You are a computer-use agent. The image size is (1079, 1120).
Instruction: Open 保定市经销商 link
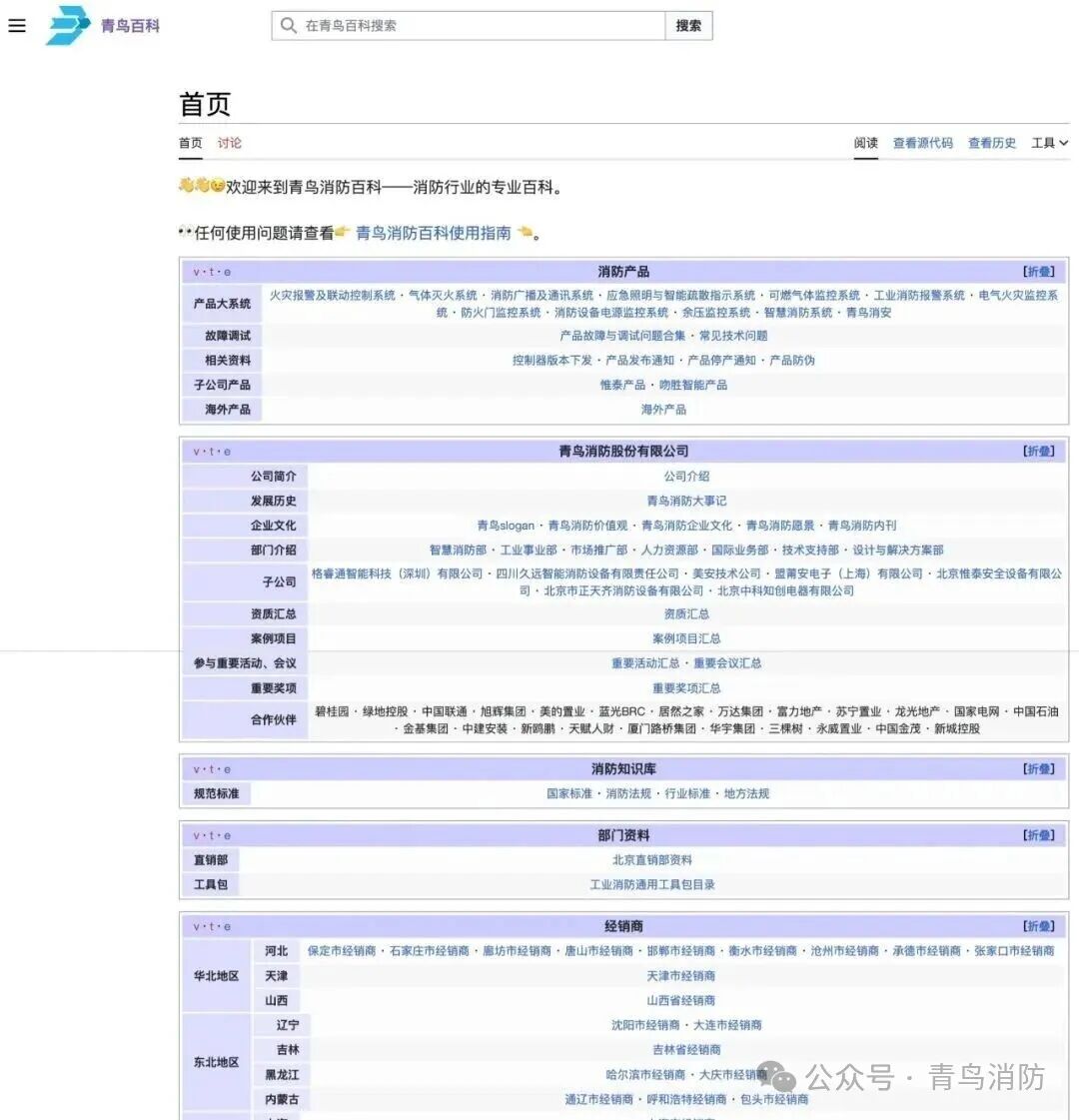(x=342, y=951)
